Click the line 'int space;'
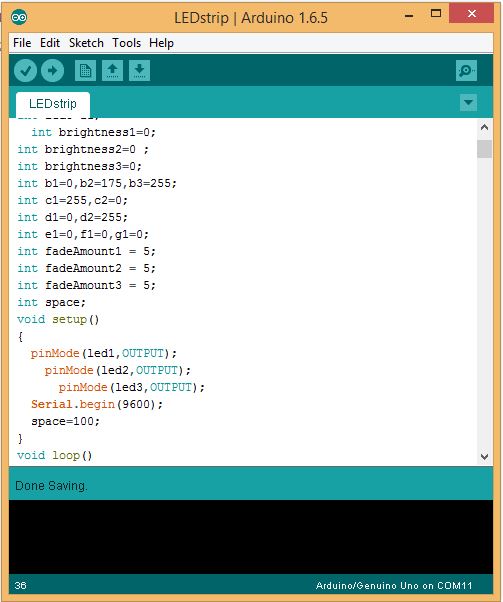Viewport: 503px width, 602px height. click(x=51, y=302)
